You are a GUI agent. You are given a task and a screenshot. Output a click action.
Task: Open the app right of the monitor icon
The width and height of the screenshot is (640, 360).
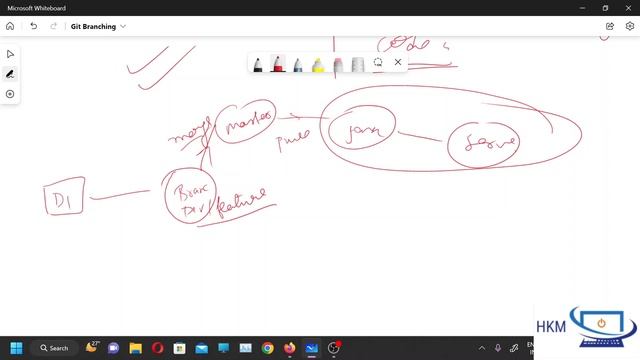click(x=246, y=348)
